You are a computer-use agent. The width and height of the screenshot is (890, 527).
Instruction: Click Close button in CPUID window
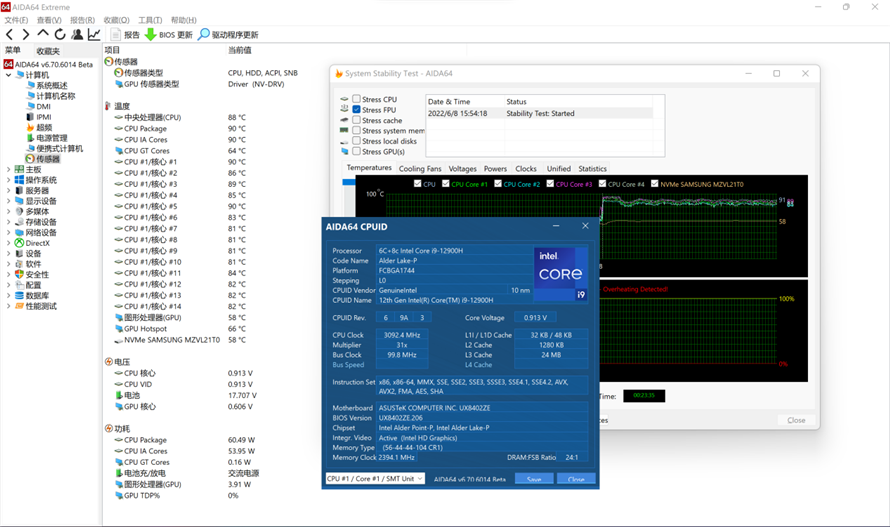[x=576, y=479]
